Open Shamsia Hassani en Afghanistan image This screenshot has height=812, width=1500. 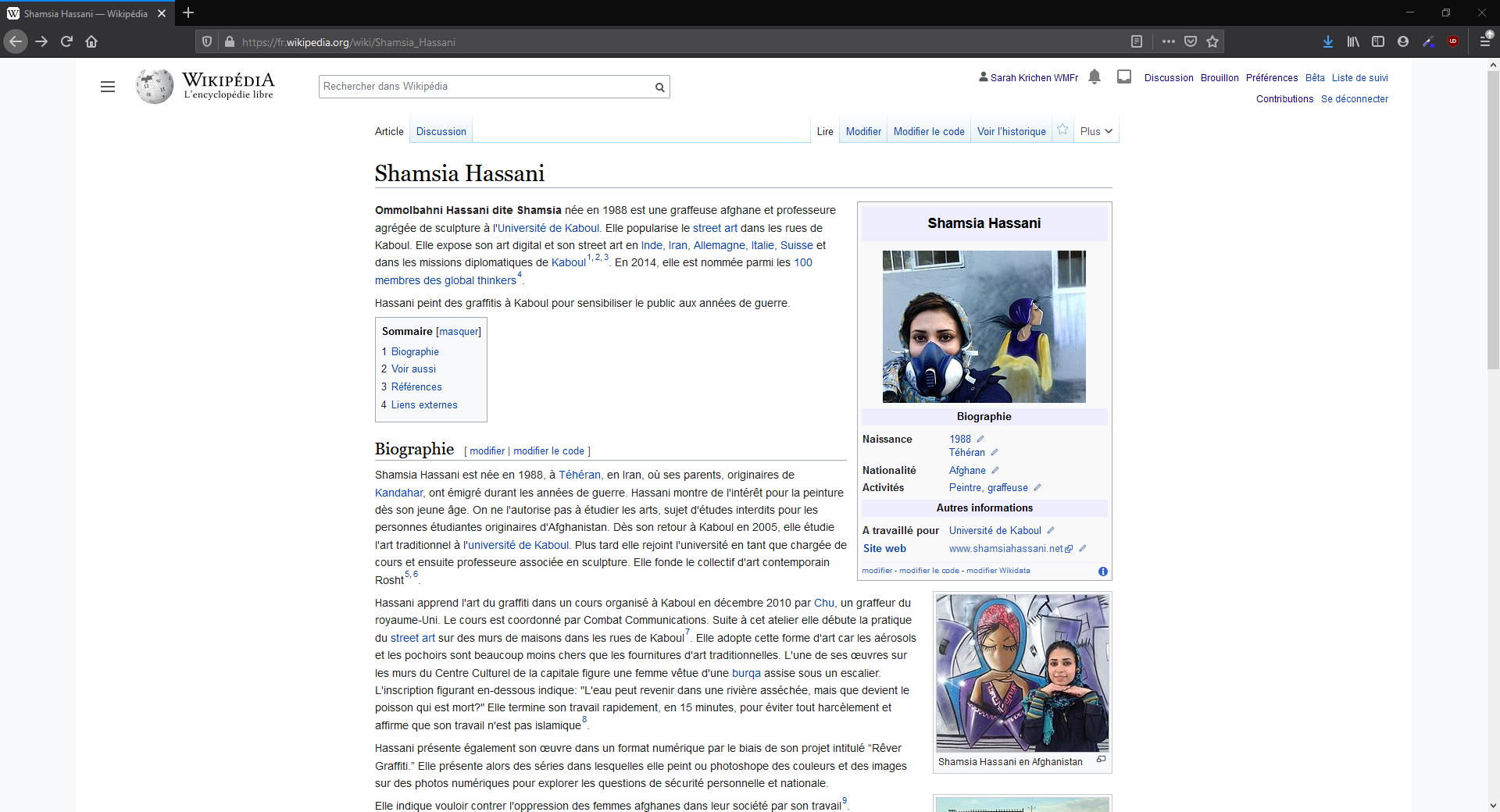[1022, 673]
